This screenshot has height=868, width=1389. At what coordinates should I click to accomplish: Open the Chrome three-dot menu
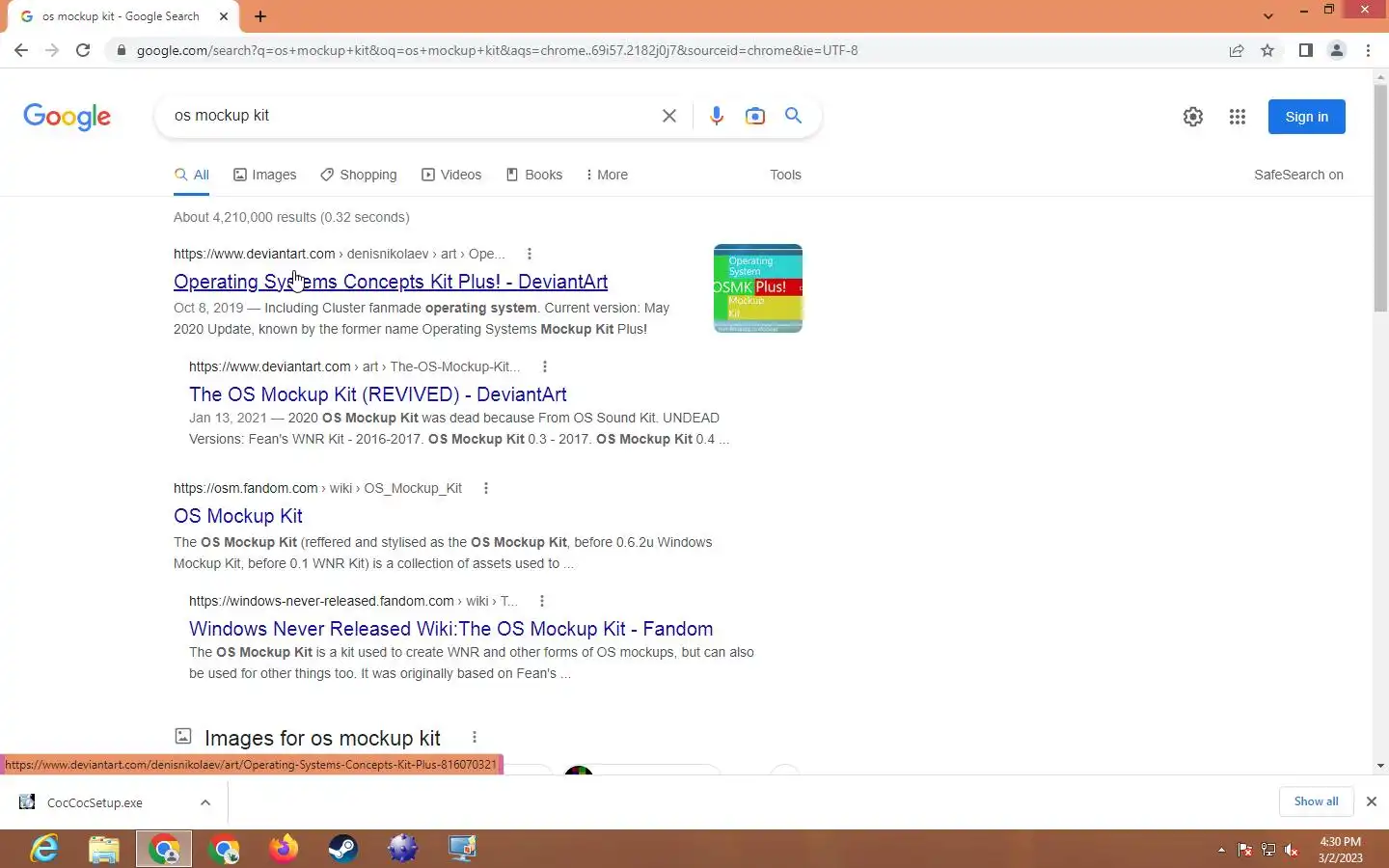(1368, 50)
